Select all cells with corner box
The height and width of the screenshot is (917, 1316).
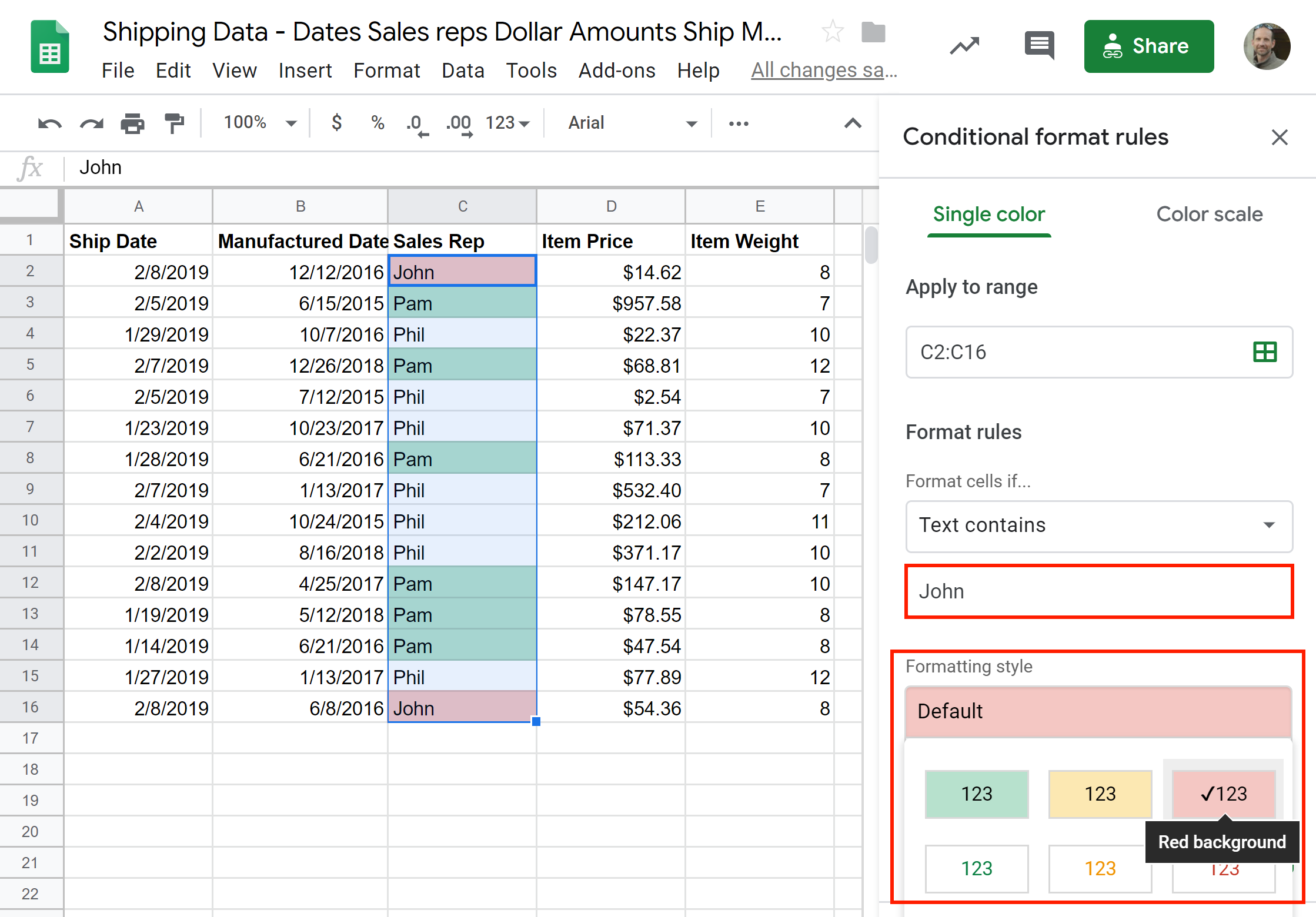[x=31, y=206]
